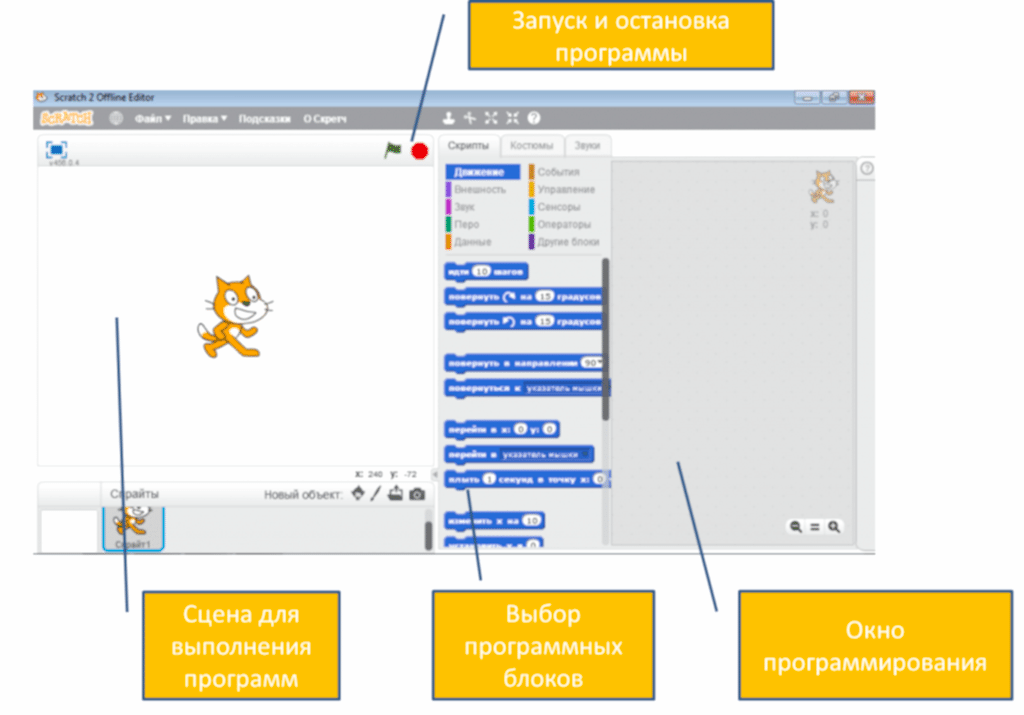Open the Подсказки menu

(x=266, y=117)
